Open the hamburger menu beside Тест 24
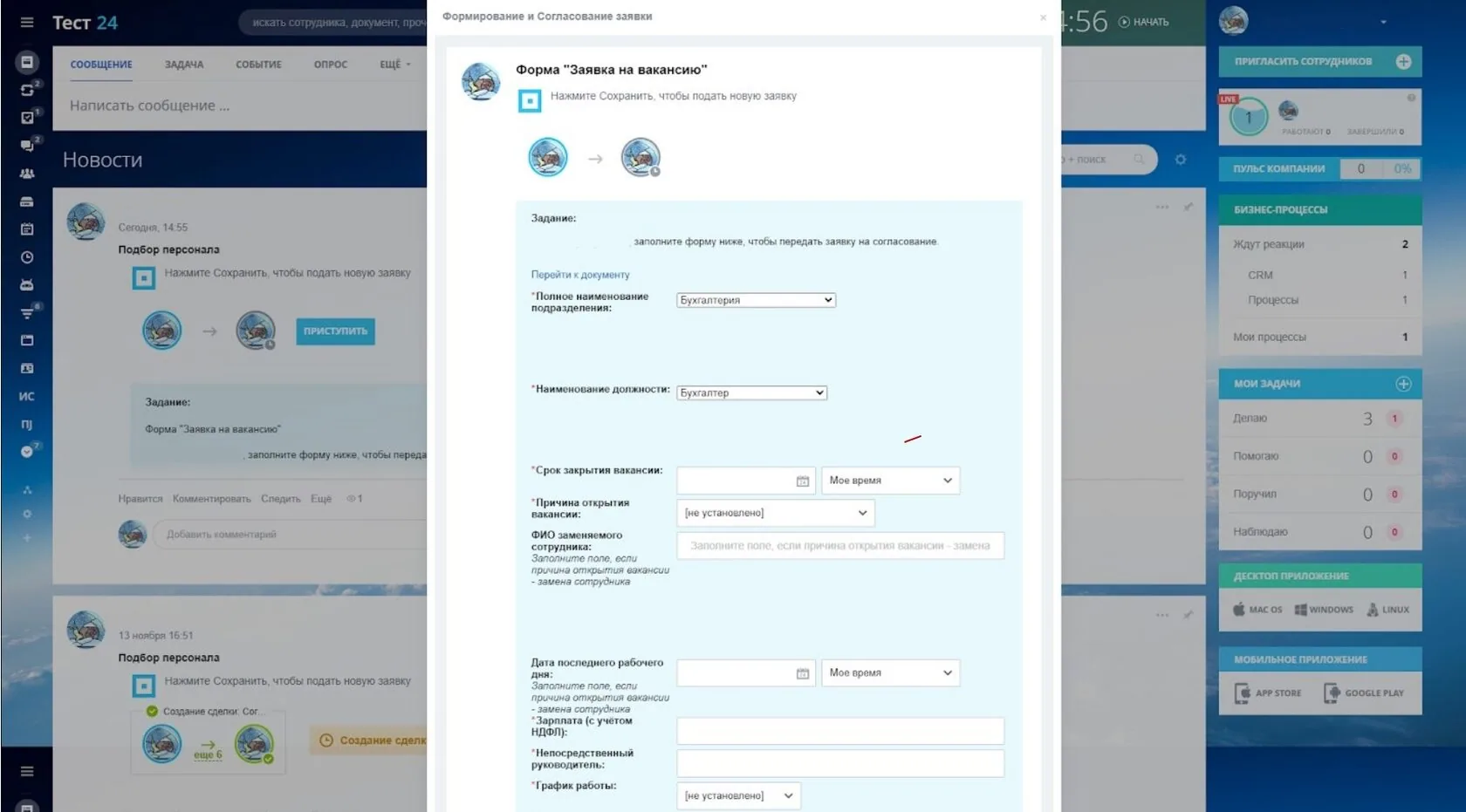Image resolution: width=1466 pixels, height=812 pixels. [x=27, y=22]
